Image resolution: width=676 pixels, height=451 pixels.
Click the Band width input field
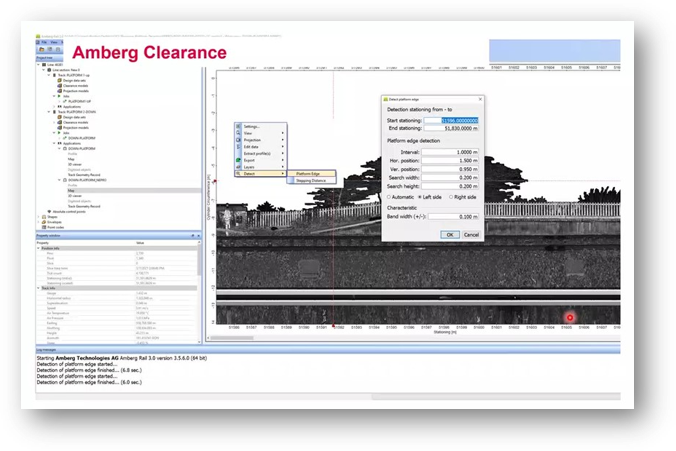point(451,218)
